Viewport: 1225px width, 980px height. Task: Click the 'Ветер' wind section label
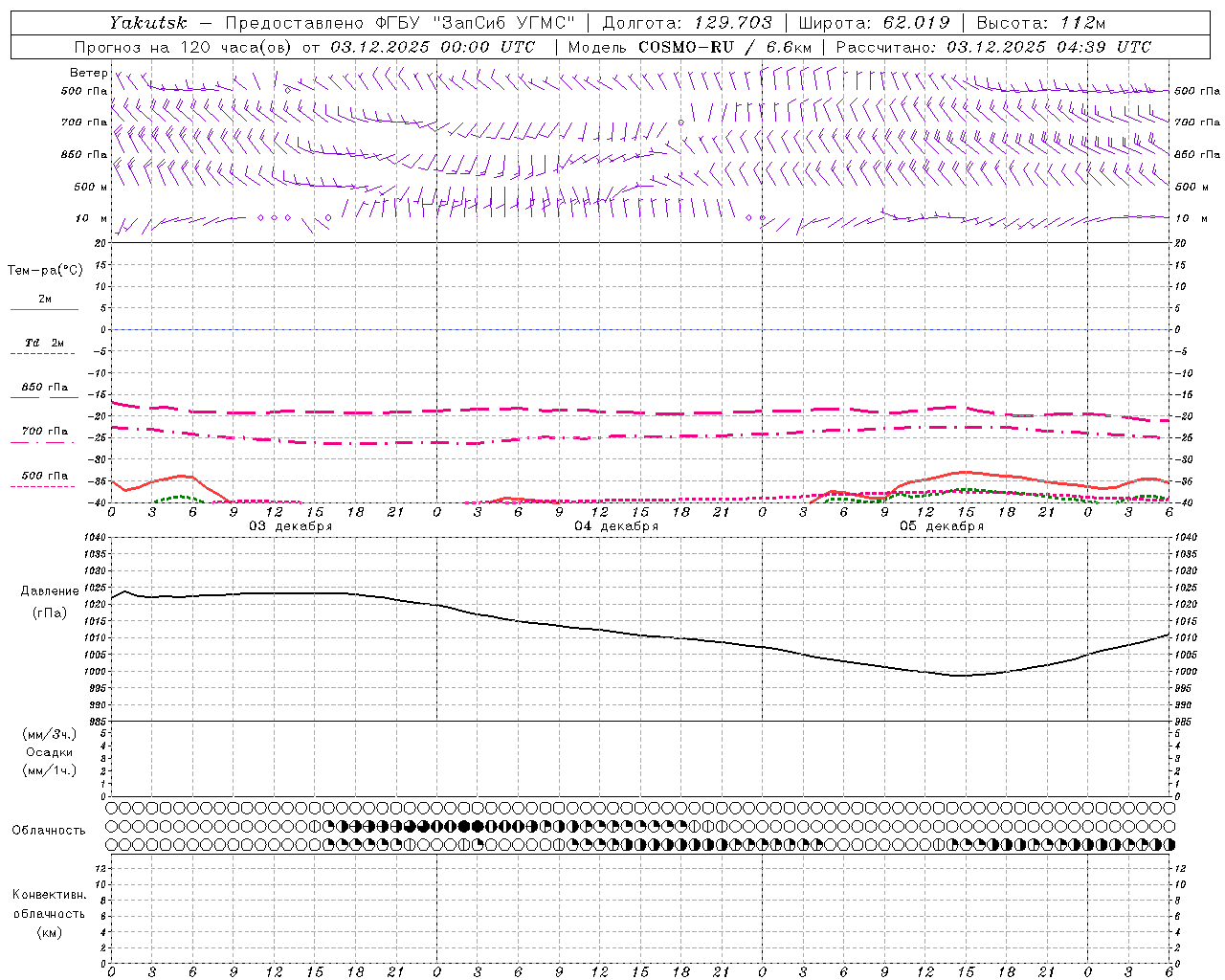(89, 73)
